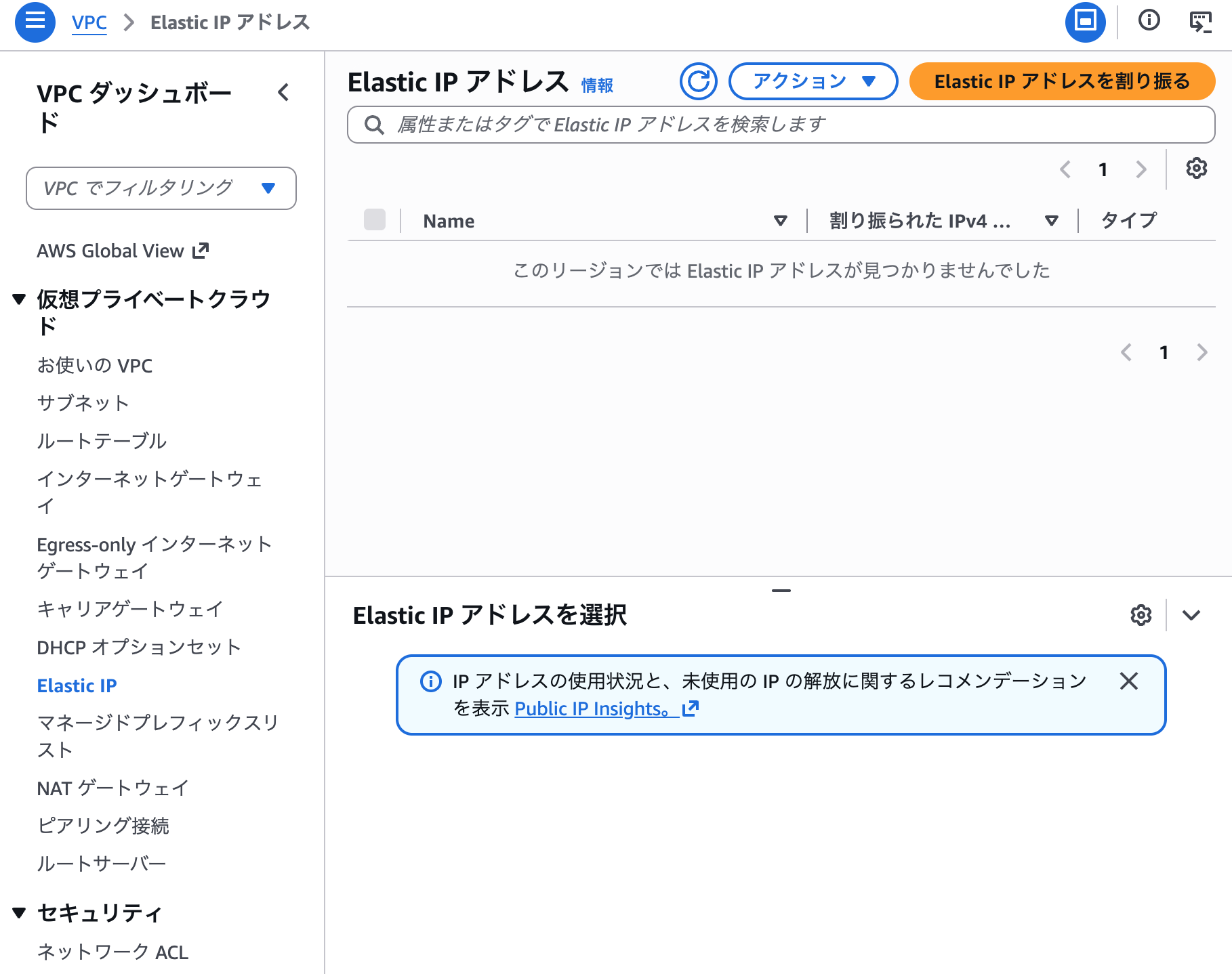Open the info panel icon in the header
1232x974 pixels.
(x=1149, y=20)
